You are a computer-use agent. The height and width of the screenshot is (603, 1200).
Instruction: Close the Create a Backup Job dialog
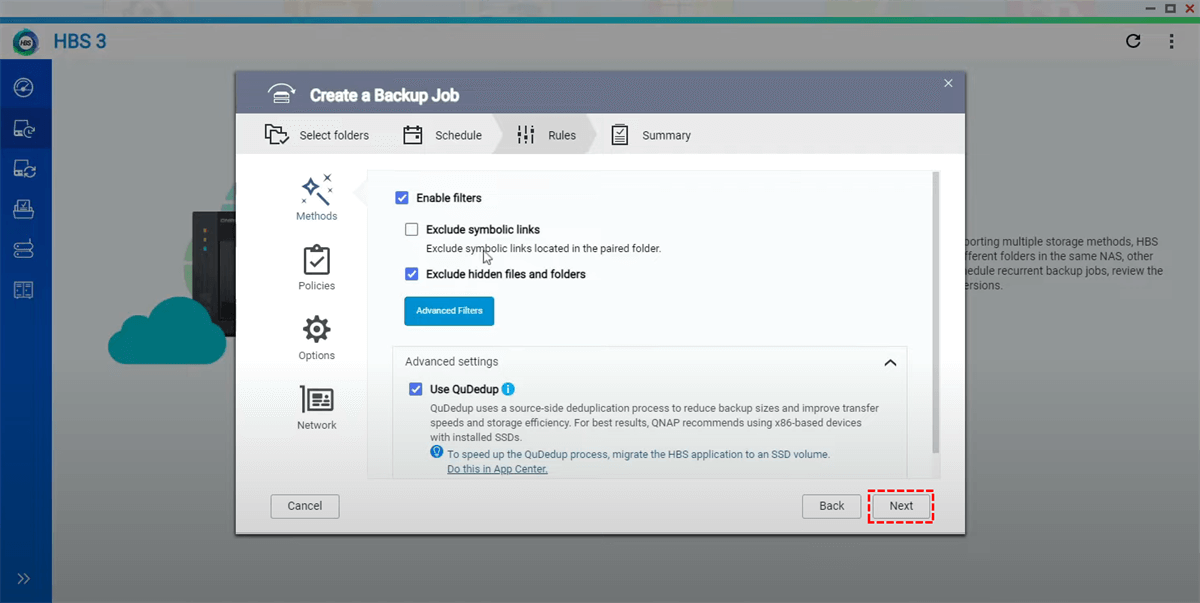point(948,83)
